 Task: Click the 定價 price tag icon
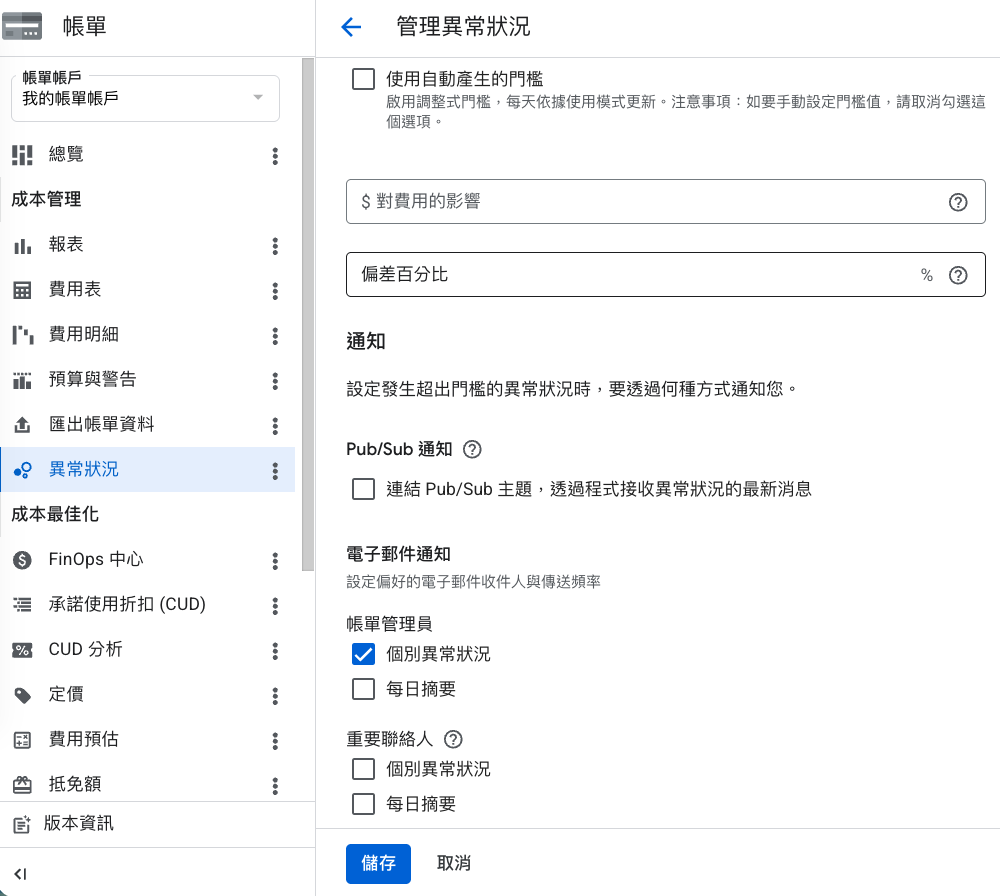tap(22, 695)
